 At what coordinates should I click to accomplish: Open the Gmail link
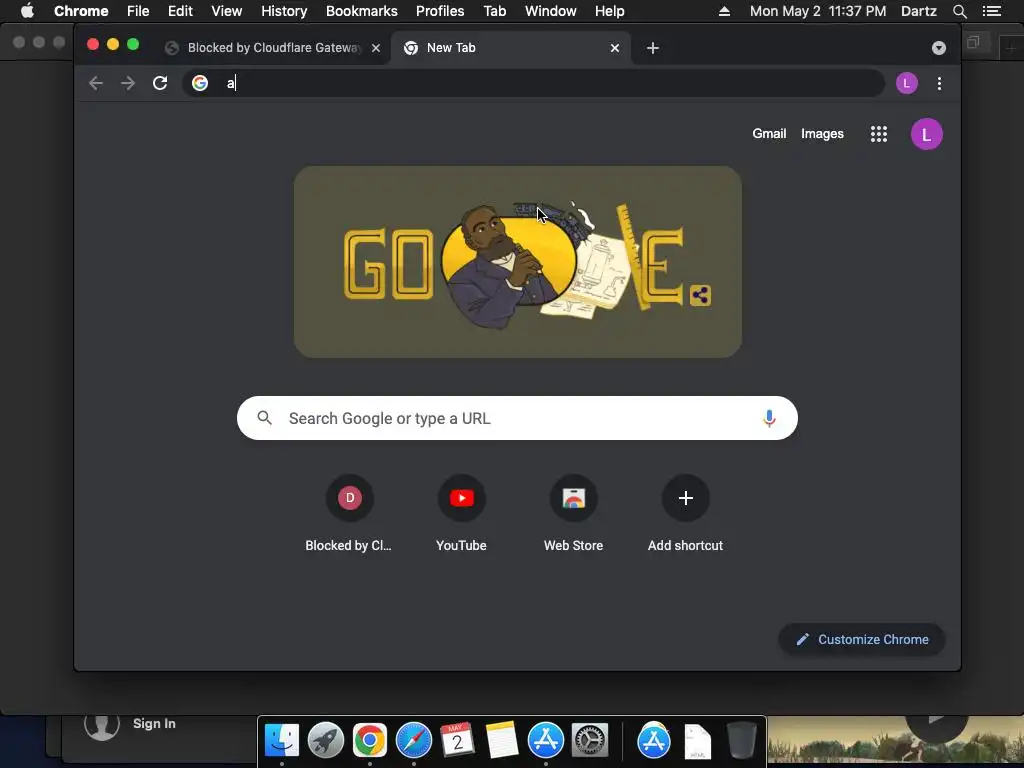[x=769, y=133]
